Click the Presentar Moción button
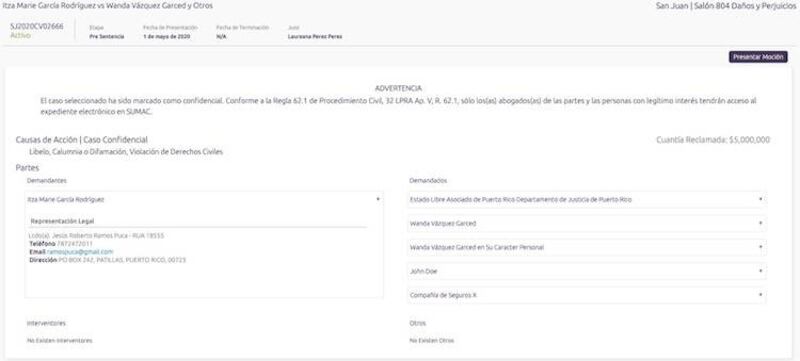This screenshot has width=800, height=361. 758,57
